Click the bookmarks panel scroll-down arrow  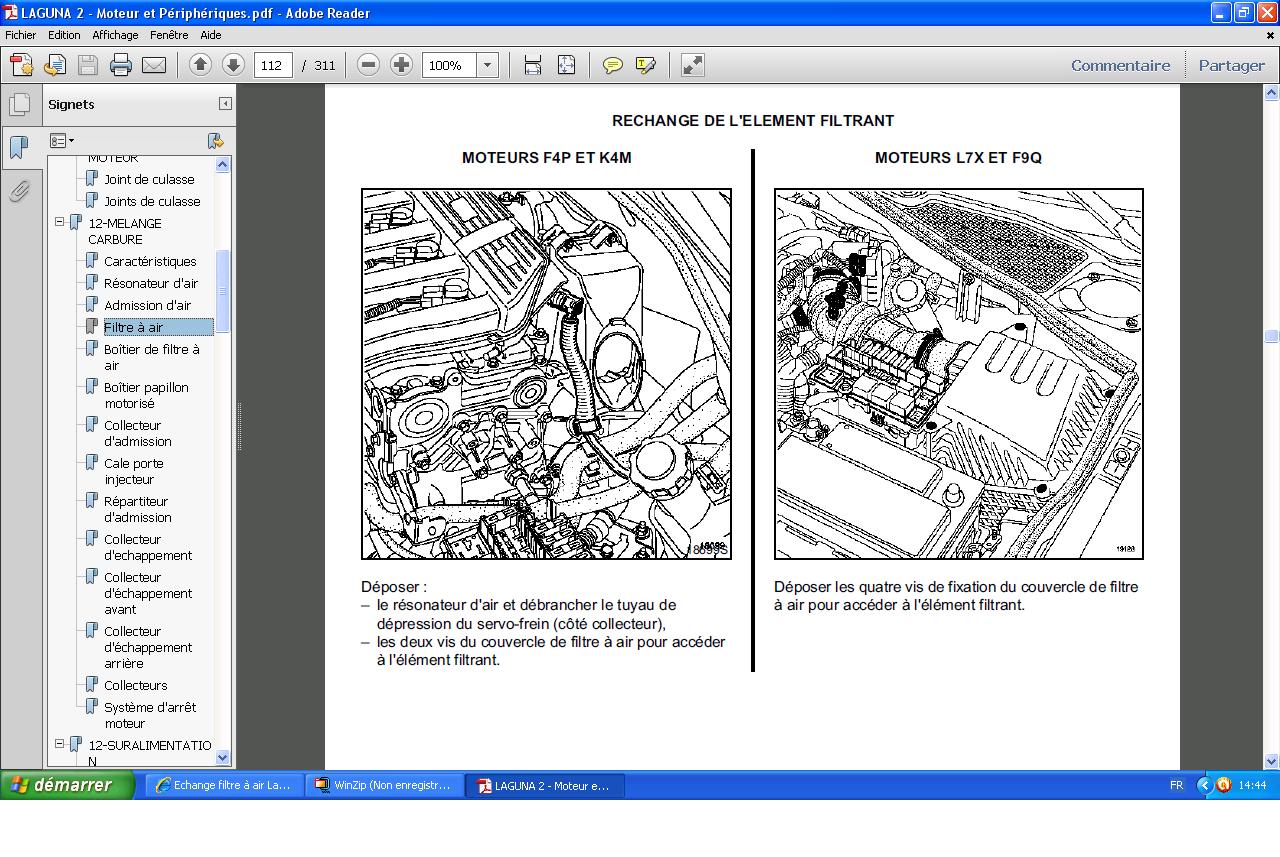(223, 758)
